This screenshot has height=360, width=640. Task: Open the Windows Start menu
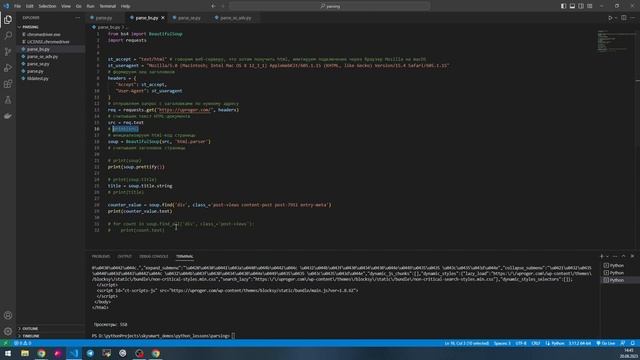(8, 353)
